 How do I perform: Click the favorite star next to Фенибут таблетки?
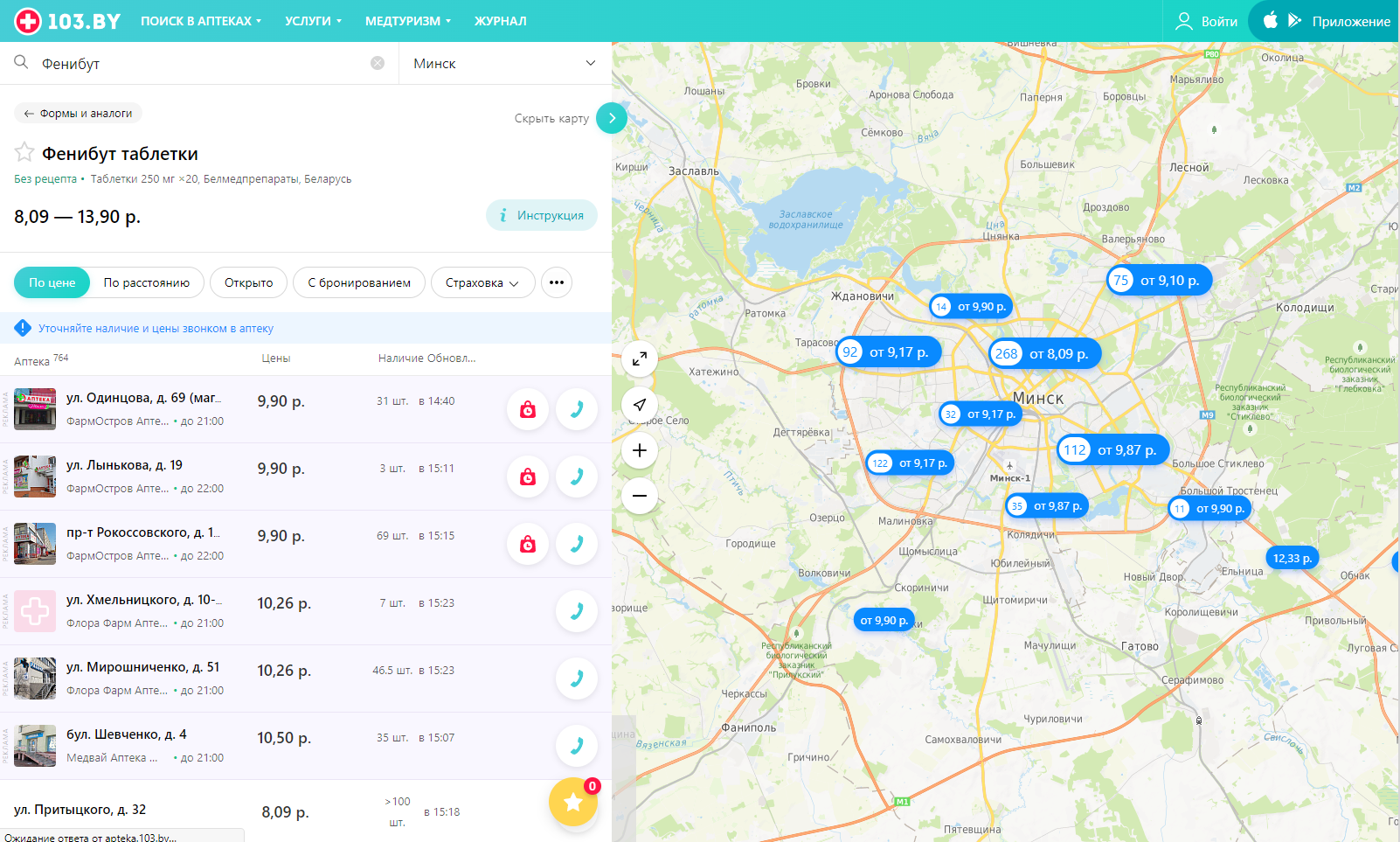pos(24,153)
